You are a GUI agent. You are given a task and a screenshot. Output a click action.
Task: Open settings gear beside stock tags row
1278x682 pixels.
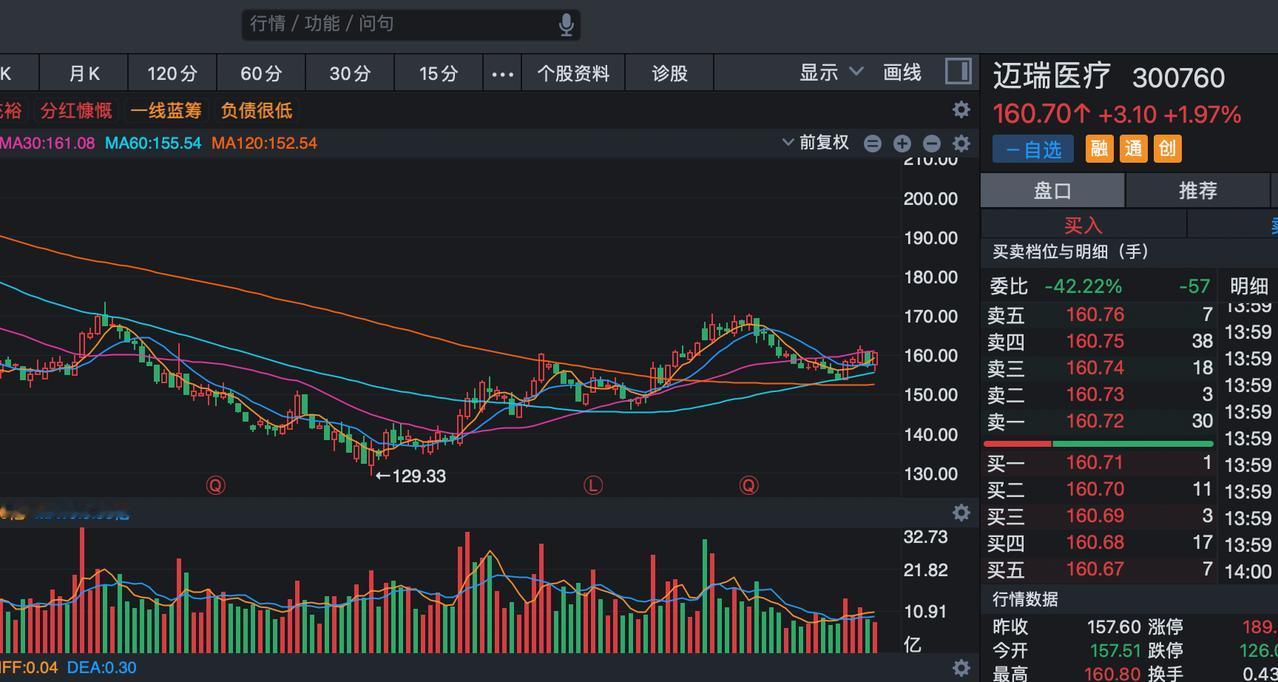pyautogui.click(x=961, y=109)
